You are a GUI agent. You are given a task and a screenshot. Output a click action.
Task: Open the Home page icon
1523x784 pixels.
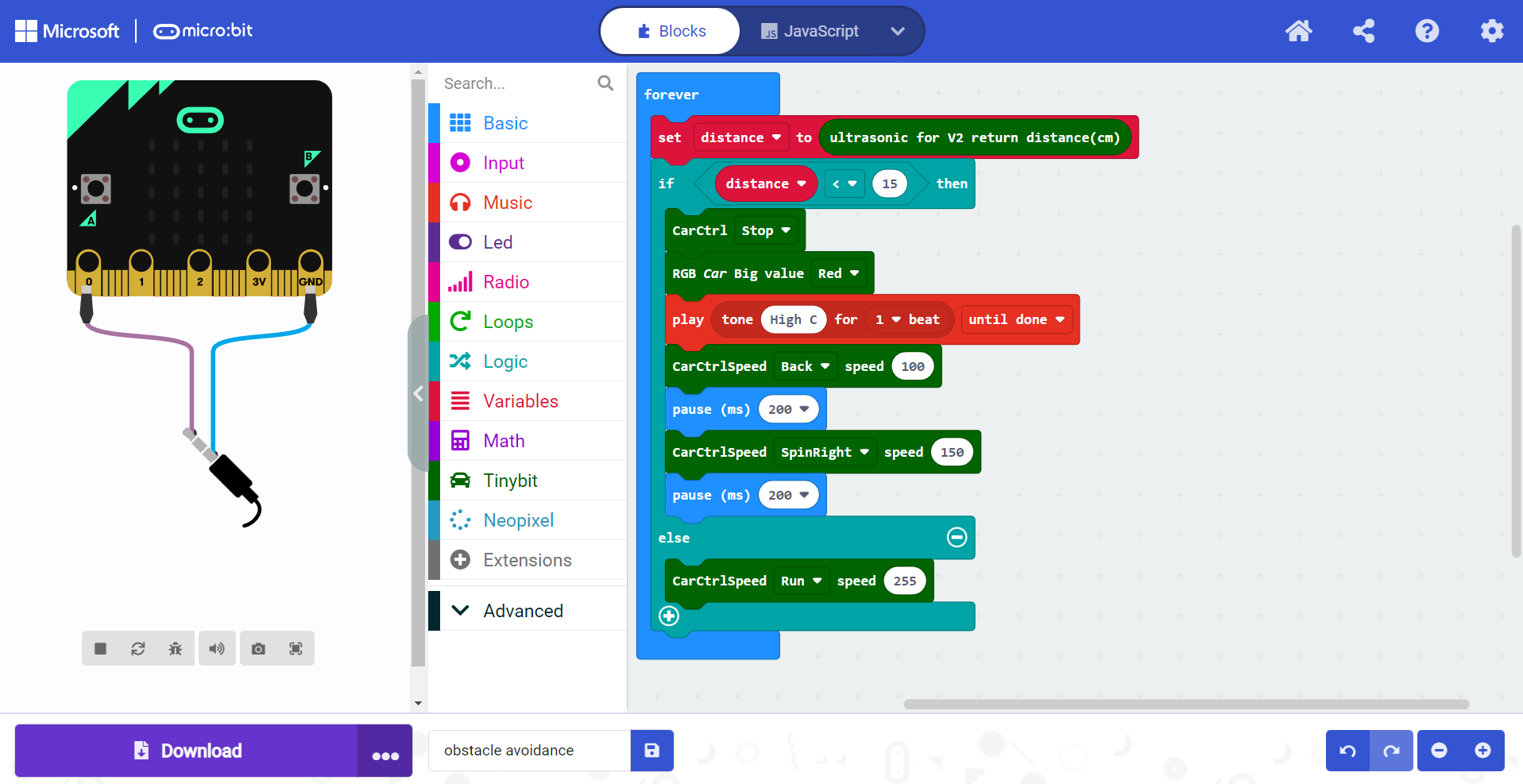click(1298, 31)
